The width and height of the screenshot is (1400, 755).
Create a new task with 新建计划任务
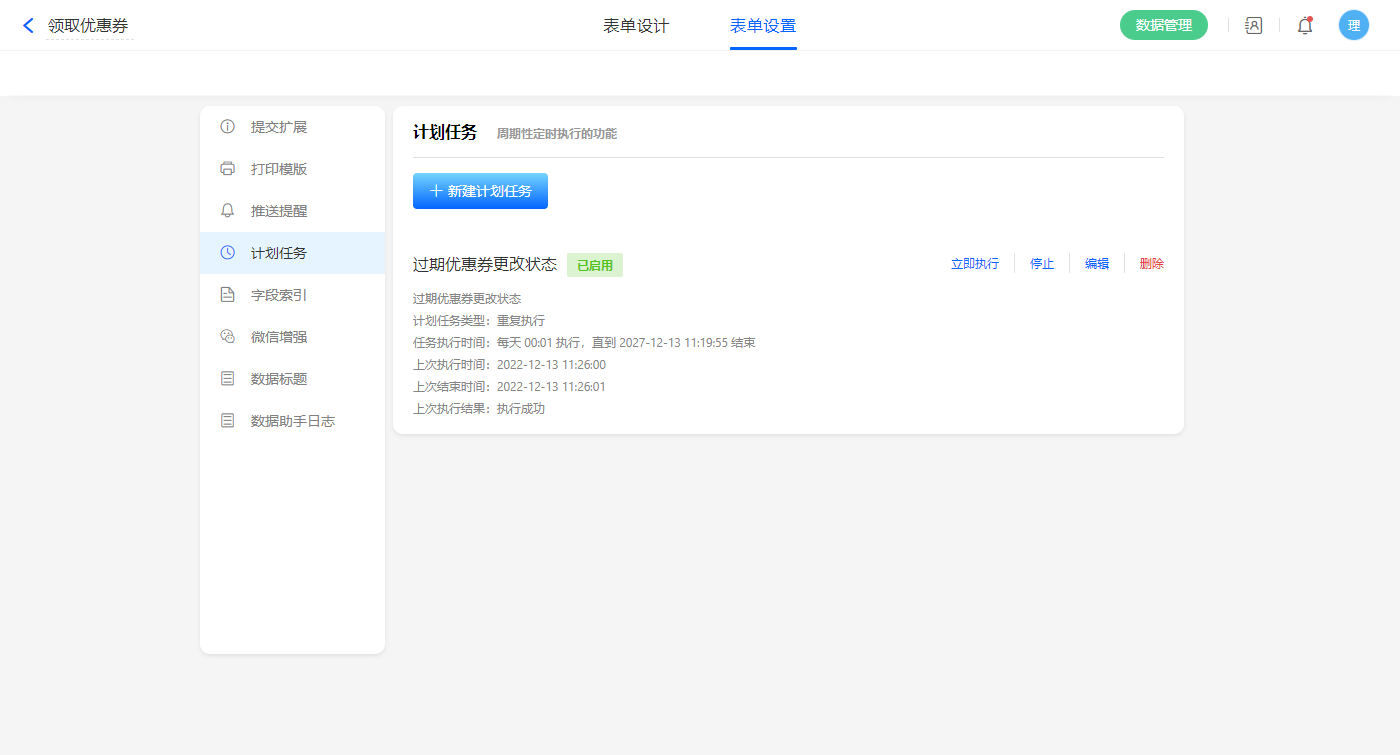pyautogui.click(x=480, y=191)
